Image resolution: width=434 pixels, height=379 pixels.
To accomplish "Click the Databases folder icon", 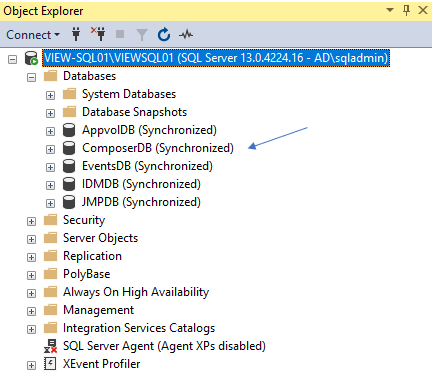I will [x=50, y=76].
